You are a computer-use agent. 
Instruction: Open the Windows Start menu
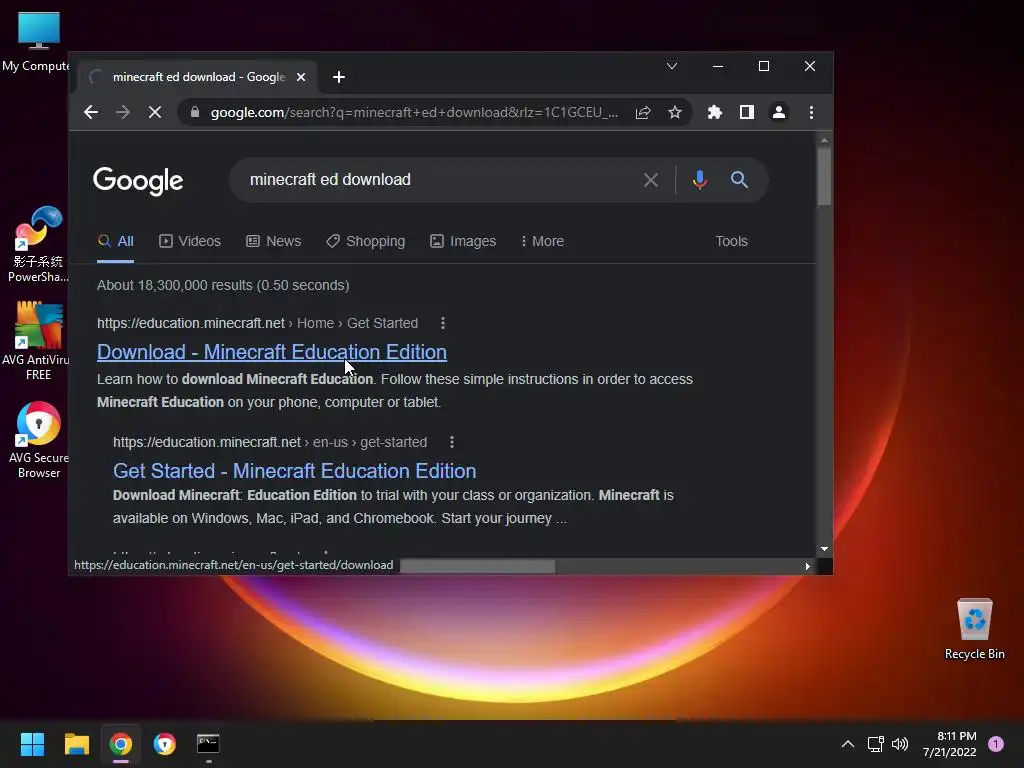pyautogui.click(x=32, y=744)
